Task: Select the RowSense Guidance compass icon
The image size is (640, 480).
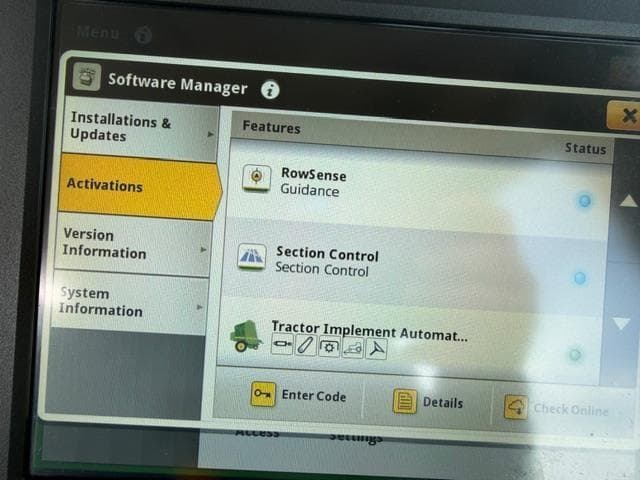Action: tap(257, 177)
